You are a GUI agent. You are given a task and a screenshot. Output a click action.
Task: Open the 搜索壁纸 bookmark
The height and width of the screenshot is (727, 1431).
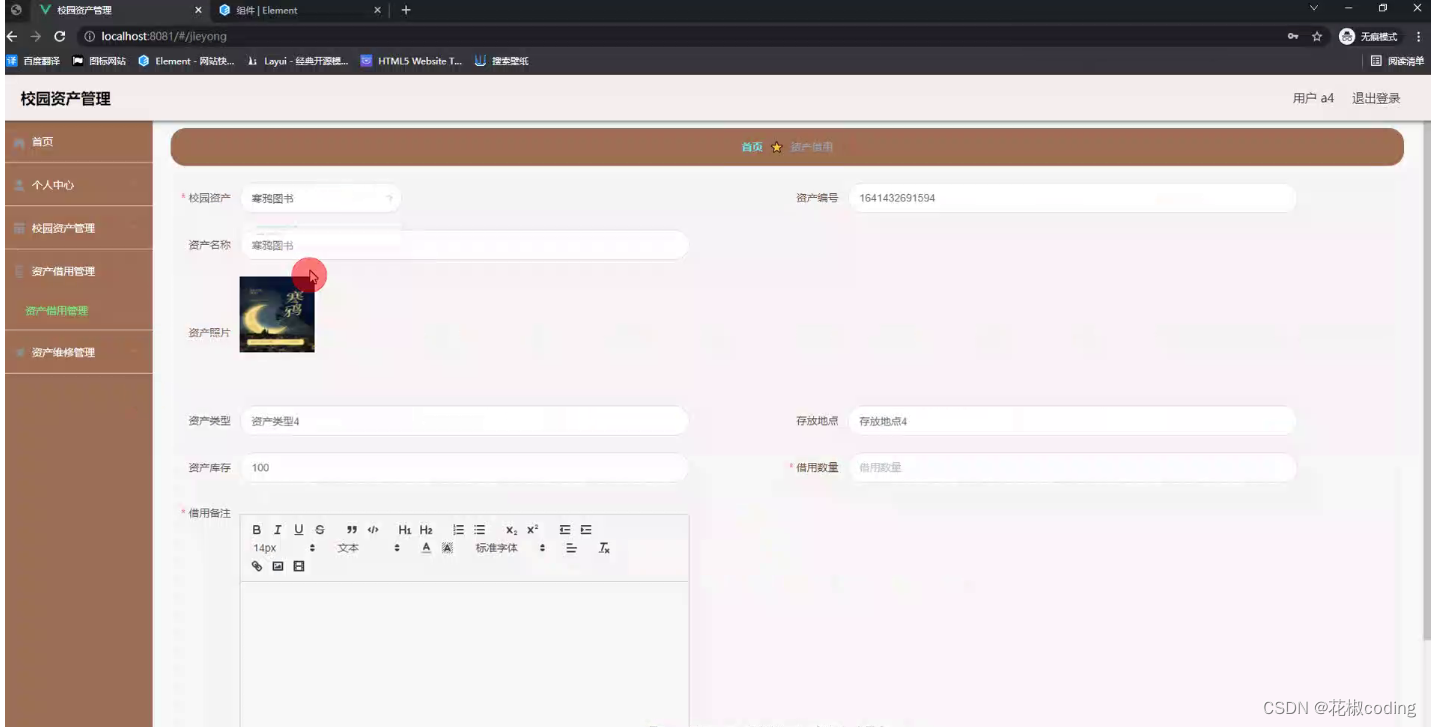coord(502,61)
